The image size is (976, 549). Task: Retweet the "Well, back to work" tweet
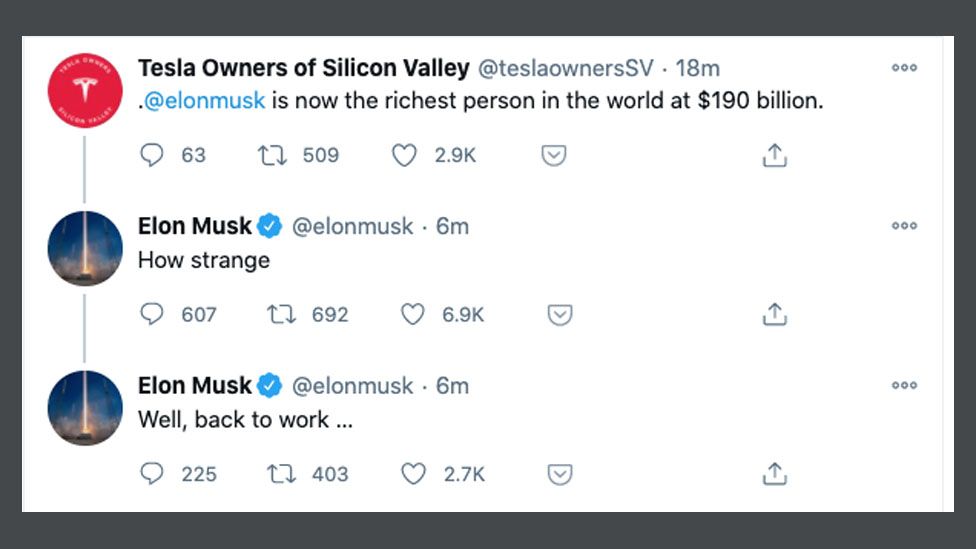282,473
